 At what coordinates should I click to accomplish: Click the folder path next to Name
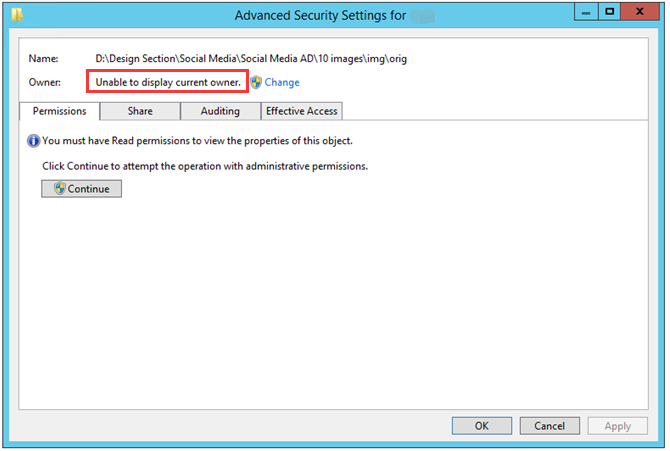251,59
